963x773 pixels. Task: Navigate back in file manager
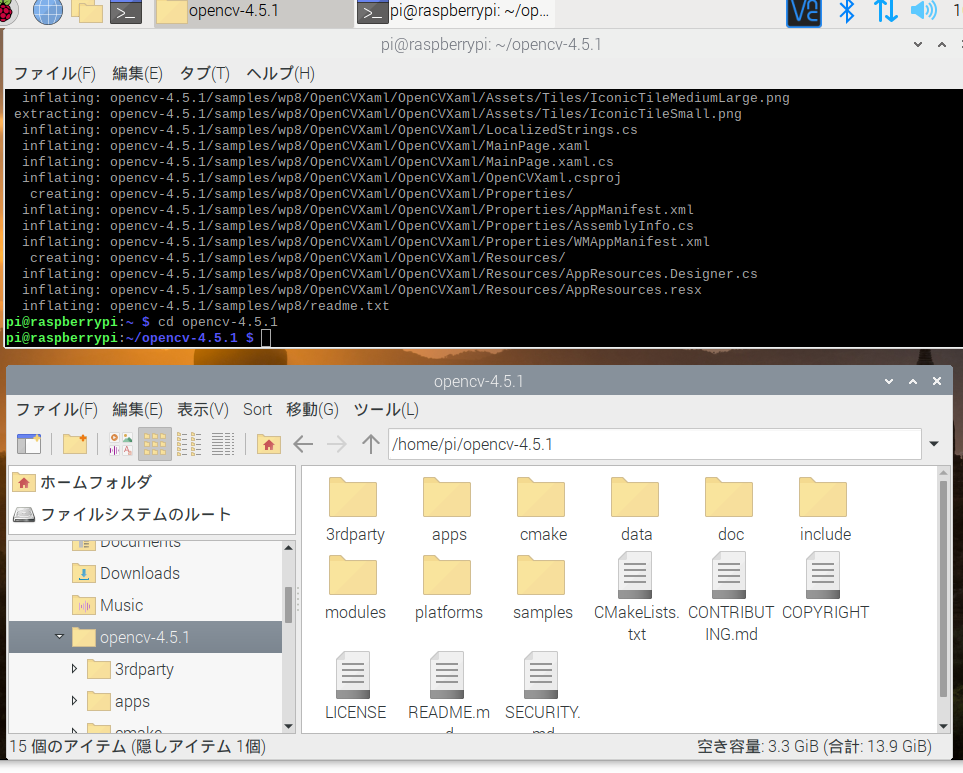(303, 443)
